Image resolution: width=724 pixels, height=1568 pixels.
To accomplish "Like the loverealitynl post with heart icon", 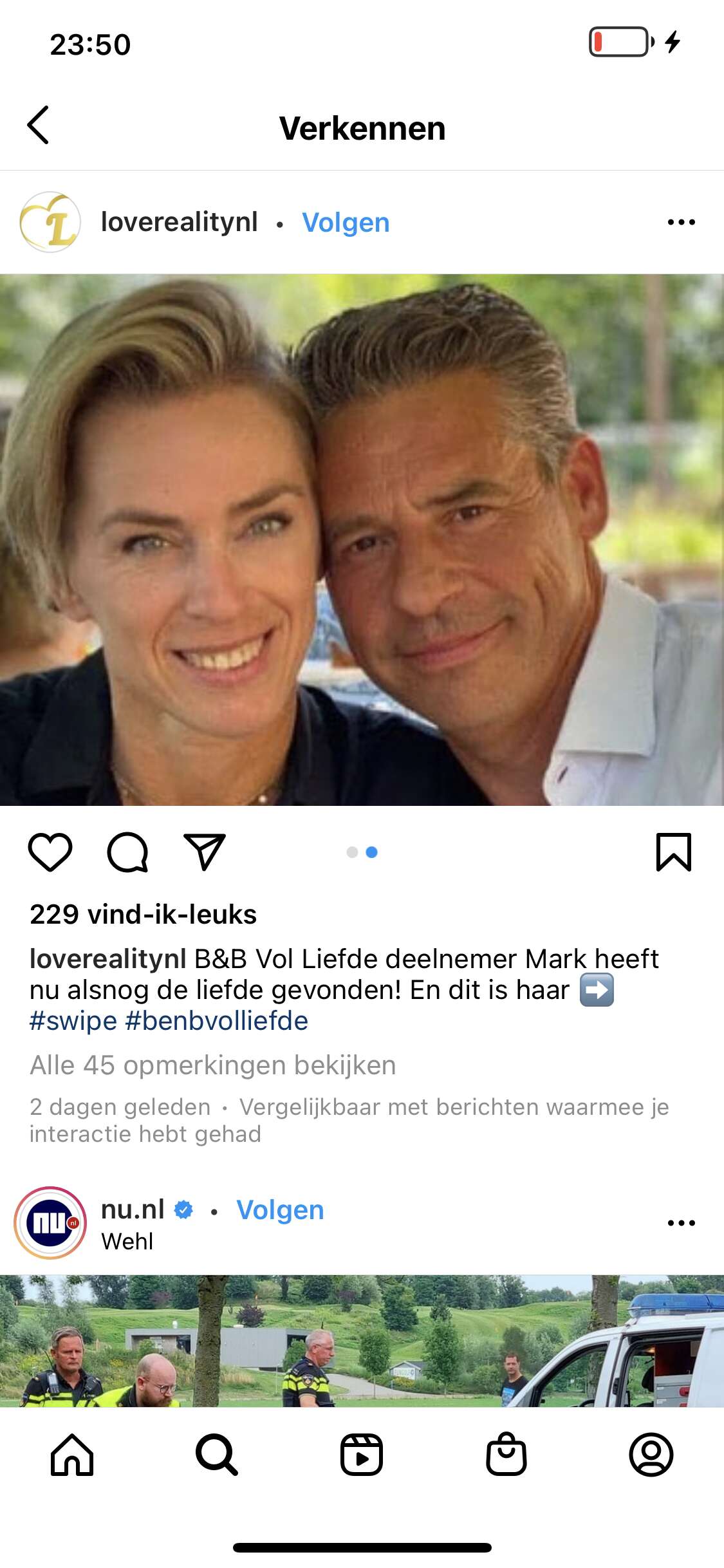I will (x=50, y=852).
